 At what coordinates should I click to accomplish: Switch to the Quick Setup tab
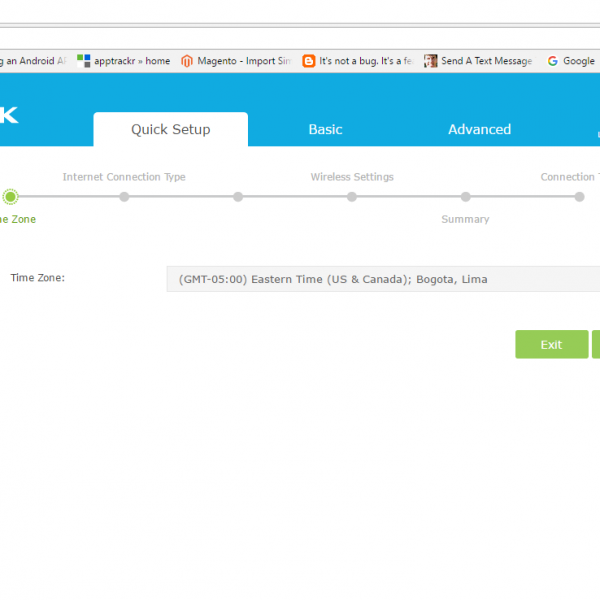pyautogui.click(x=170, y=129)
